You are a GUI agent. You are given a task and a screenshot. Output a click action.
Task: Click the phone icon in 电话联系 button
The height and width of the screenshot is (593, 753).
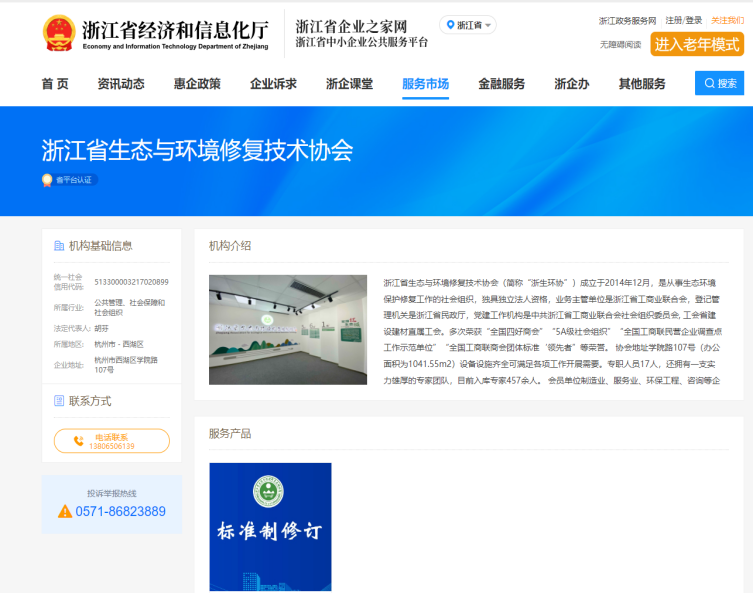[x=78, y=441]
